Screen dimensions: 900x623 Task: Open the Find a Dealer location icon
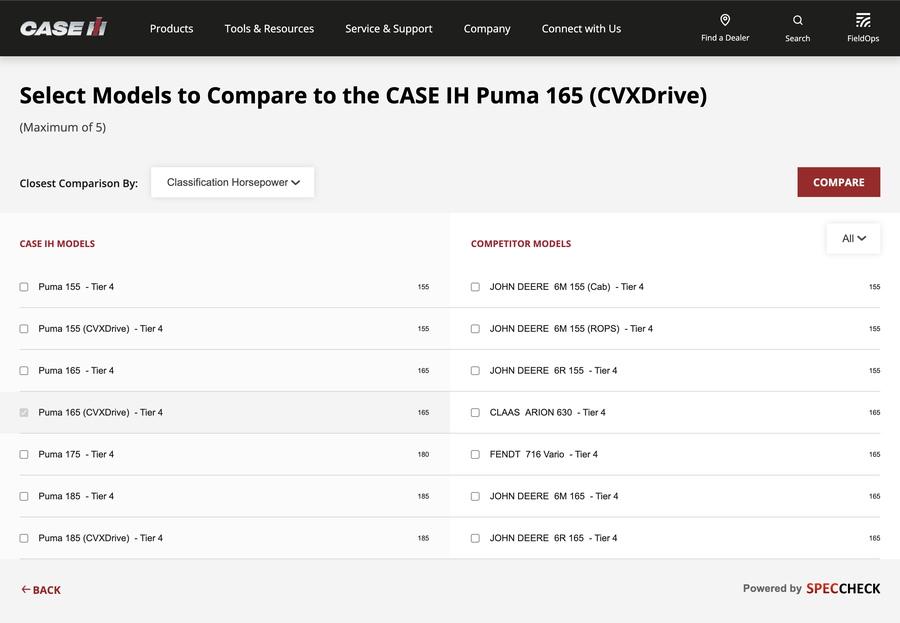725,20
